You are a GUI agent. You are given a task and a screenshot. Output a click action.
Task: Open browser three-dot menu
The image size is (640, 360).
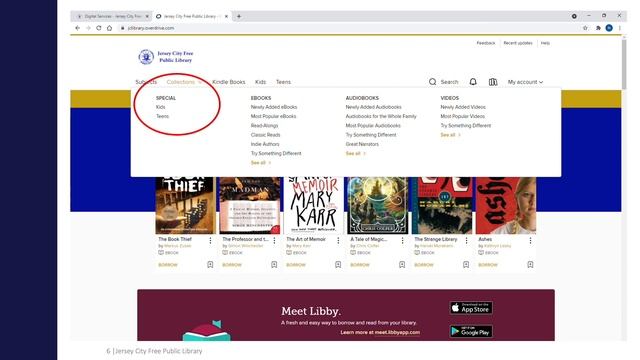[x=620, y=28]
